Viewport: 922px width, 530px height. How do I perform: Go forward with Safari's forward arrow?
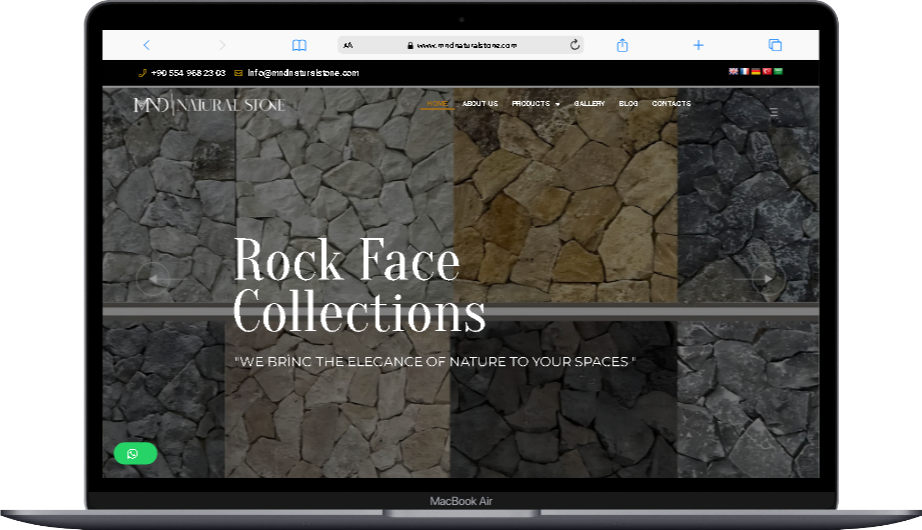[222, 45]
